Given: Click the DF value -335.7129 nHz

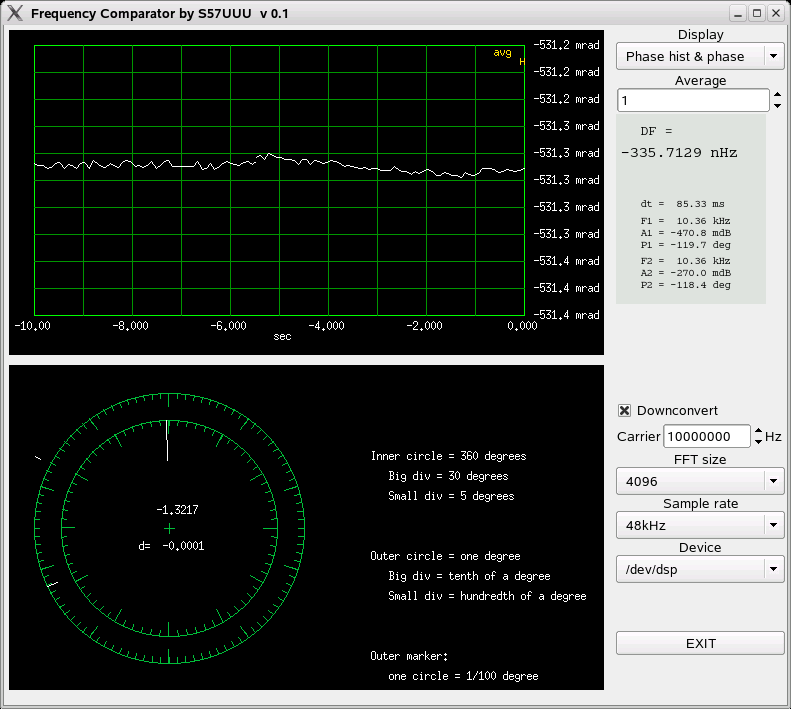Looking at the screenshot, I should coord(679,153).
